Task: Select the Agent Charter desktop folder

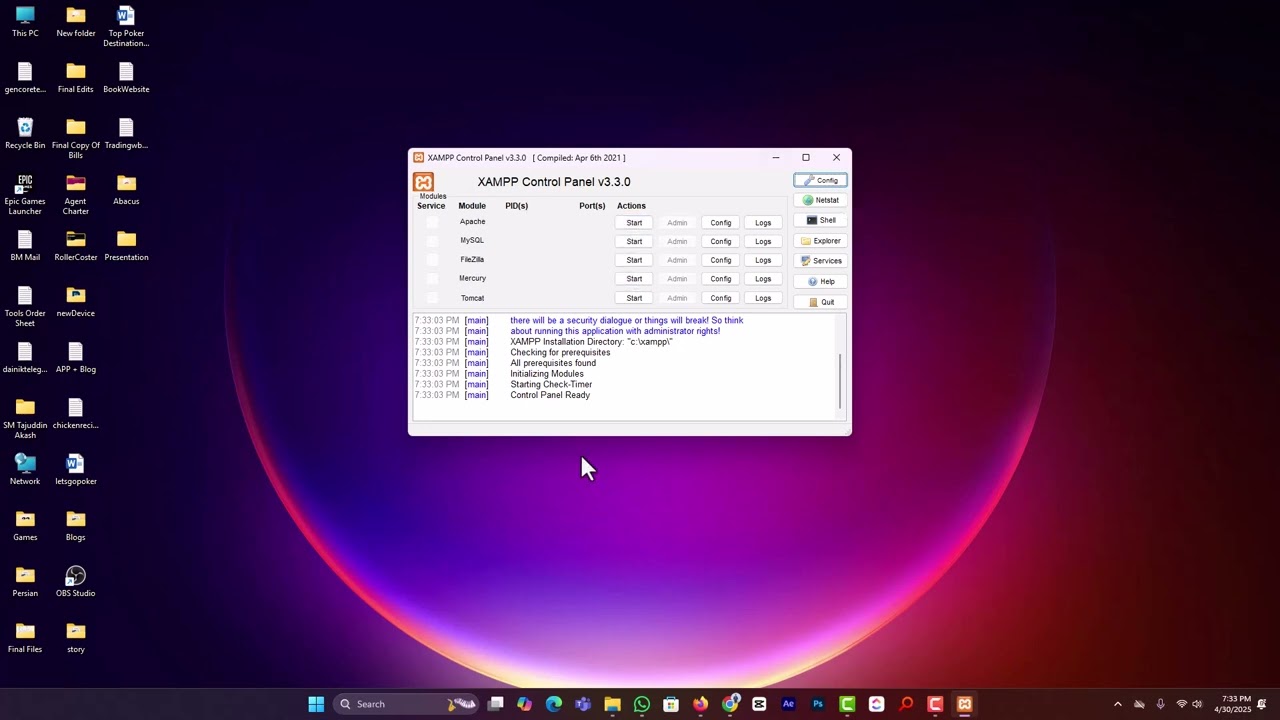Action: point(76,195)
